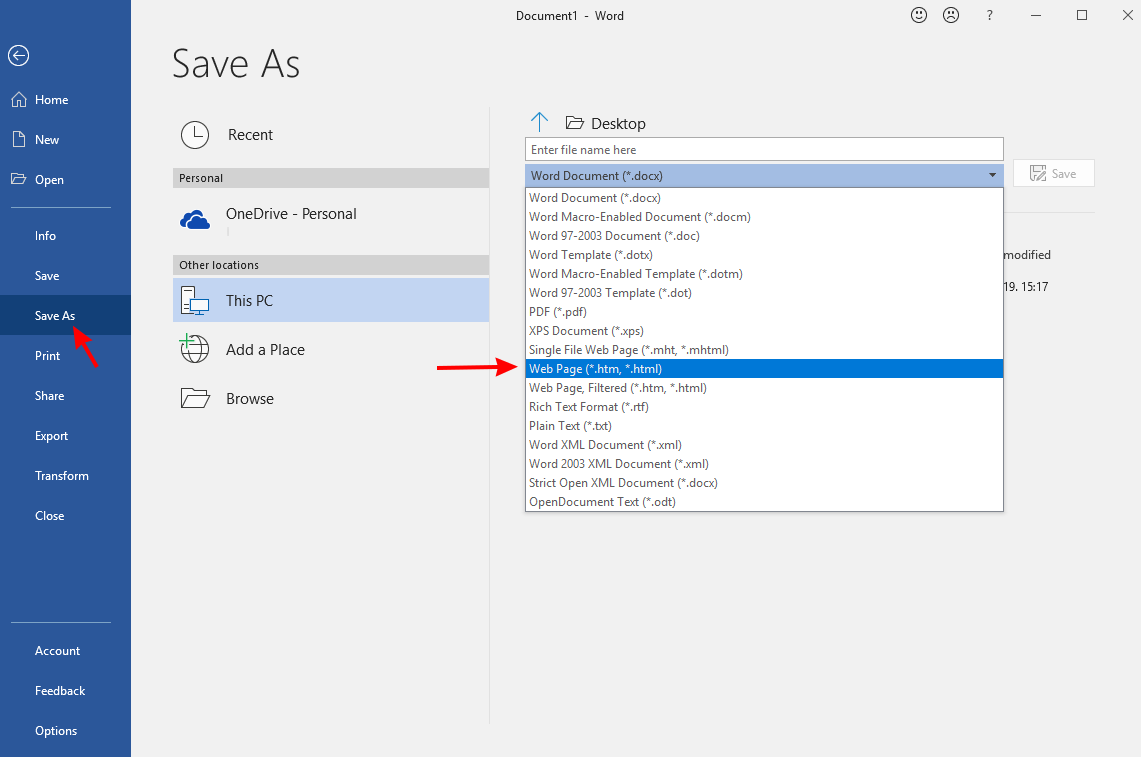Screen dimensions: 1141x757
Task: Click Browse to open file dialog
Action: pos(331,399)
